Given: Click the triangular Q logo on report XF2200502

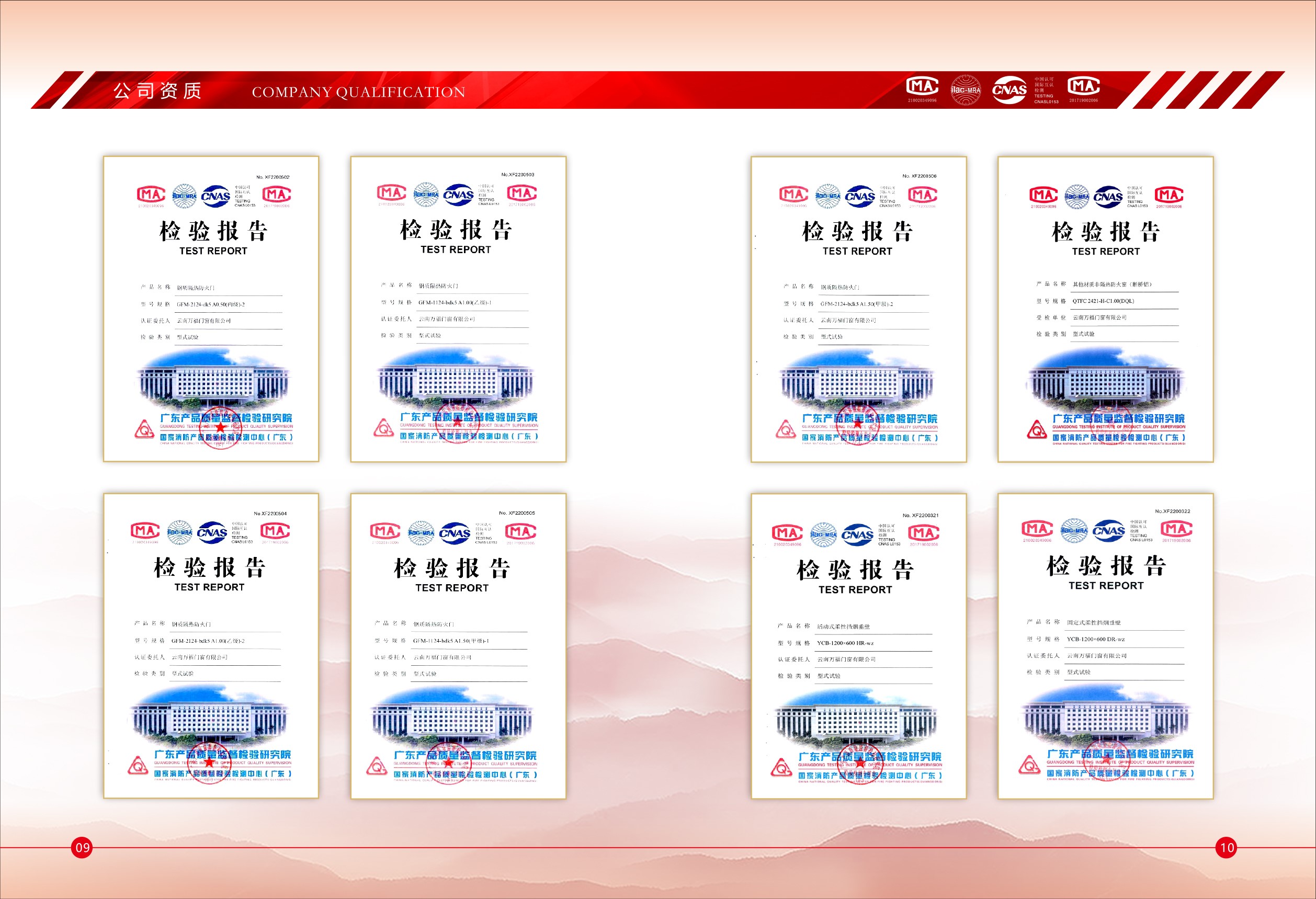Looking at the screenshot, I should pyautogui.click(x=144, y=429).
